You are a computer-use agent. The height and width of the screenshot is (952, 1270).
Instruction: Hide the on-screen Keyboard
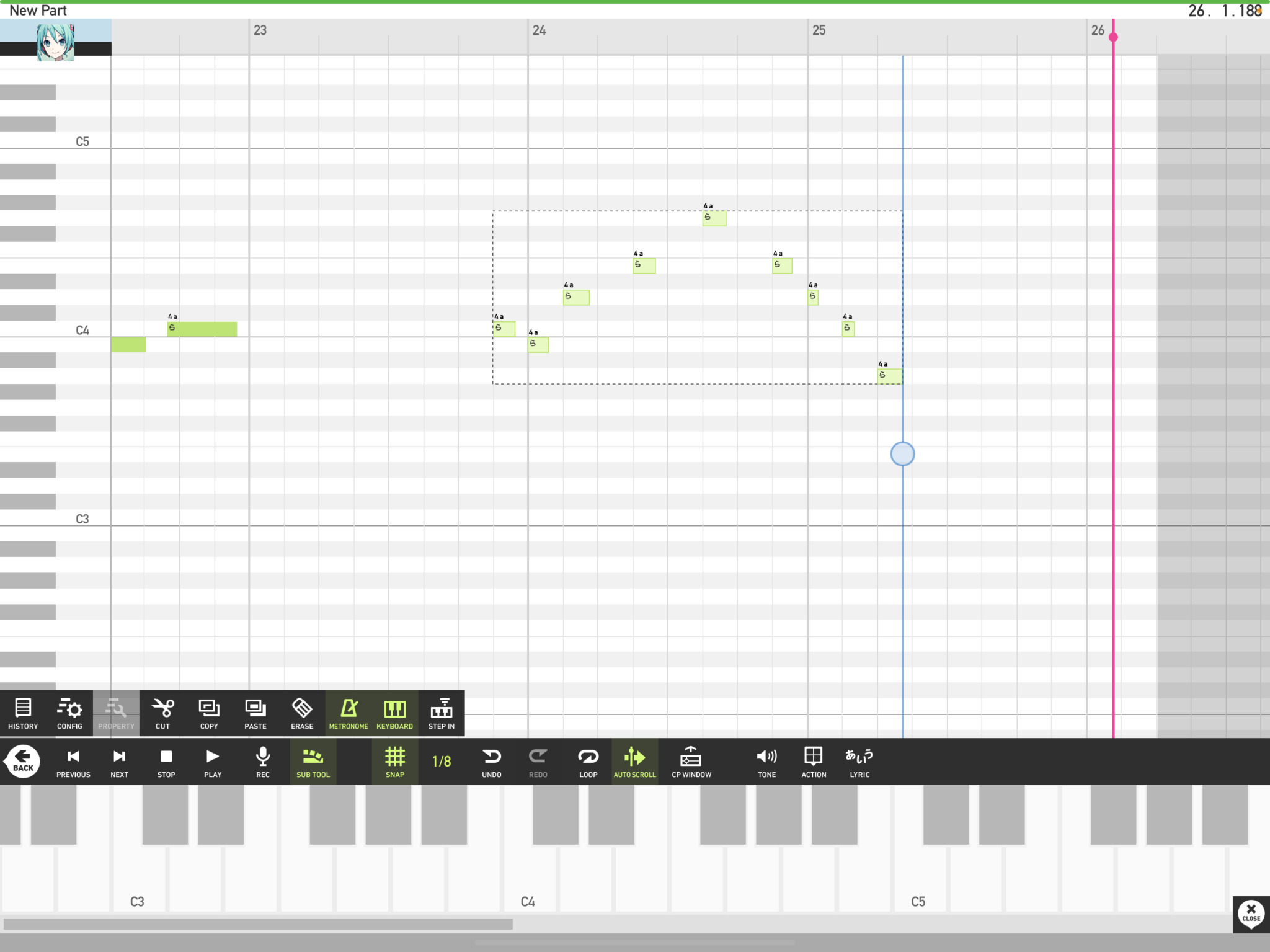[x=395, y=713]
